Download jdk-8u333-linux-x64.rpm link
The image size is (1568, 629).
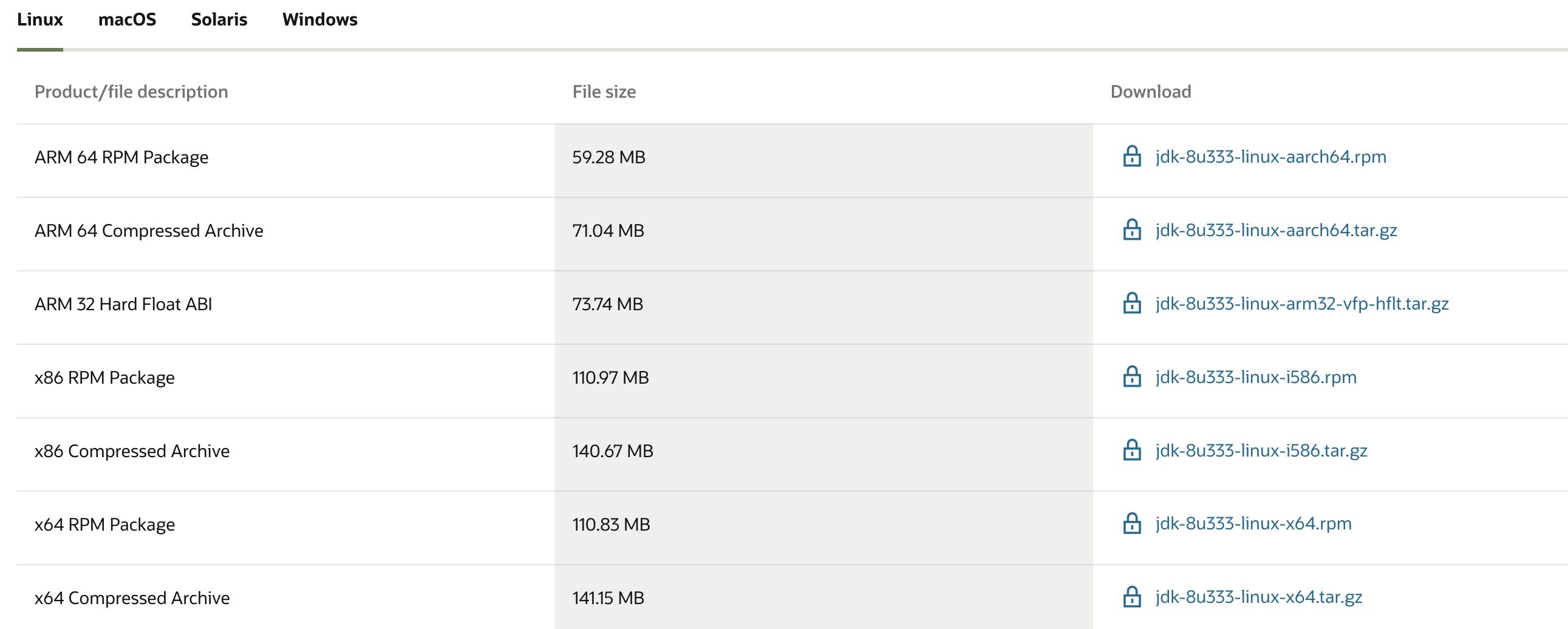(1253, 524)
